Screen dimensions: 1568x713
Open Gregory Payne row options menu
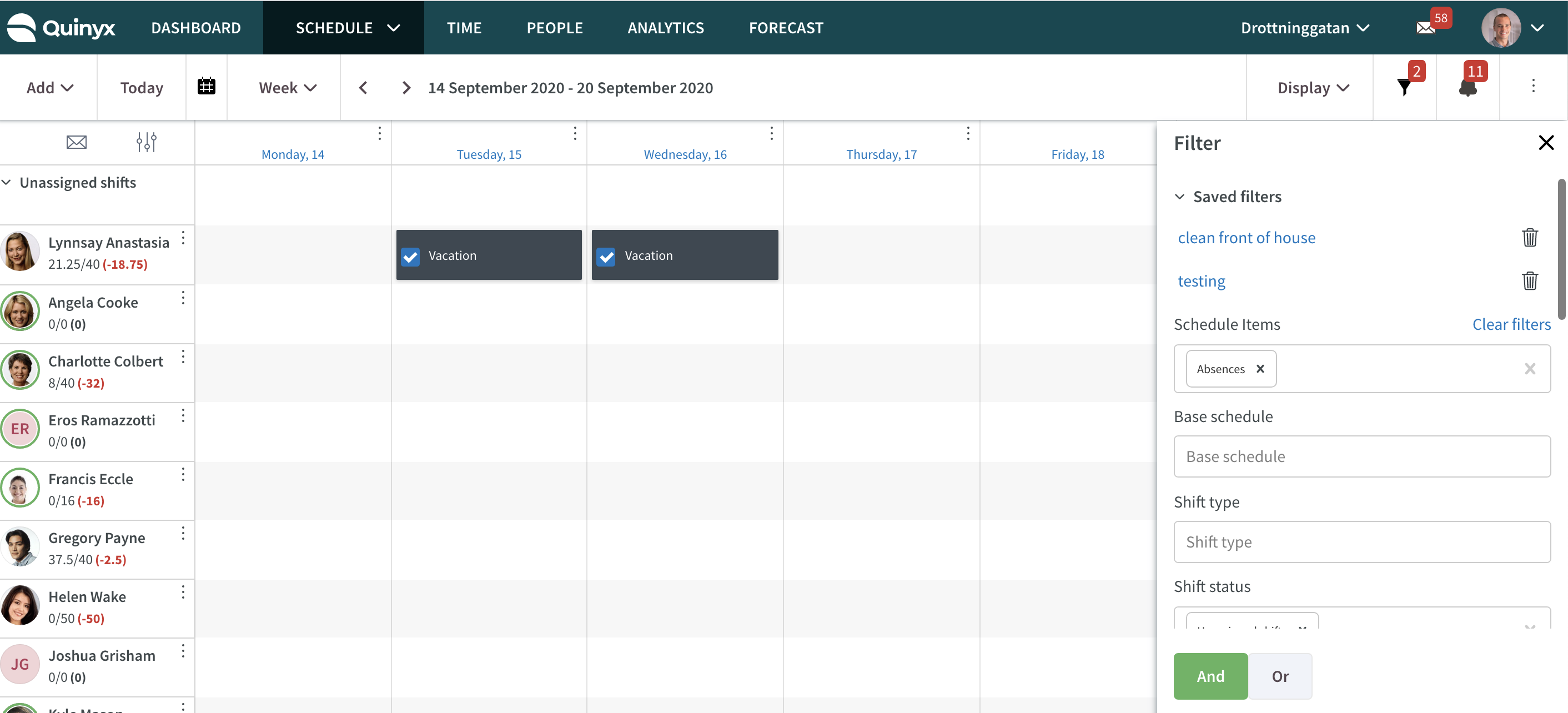183,534
